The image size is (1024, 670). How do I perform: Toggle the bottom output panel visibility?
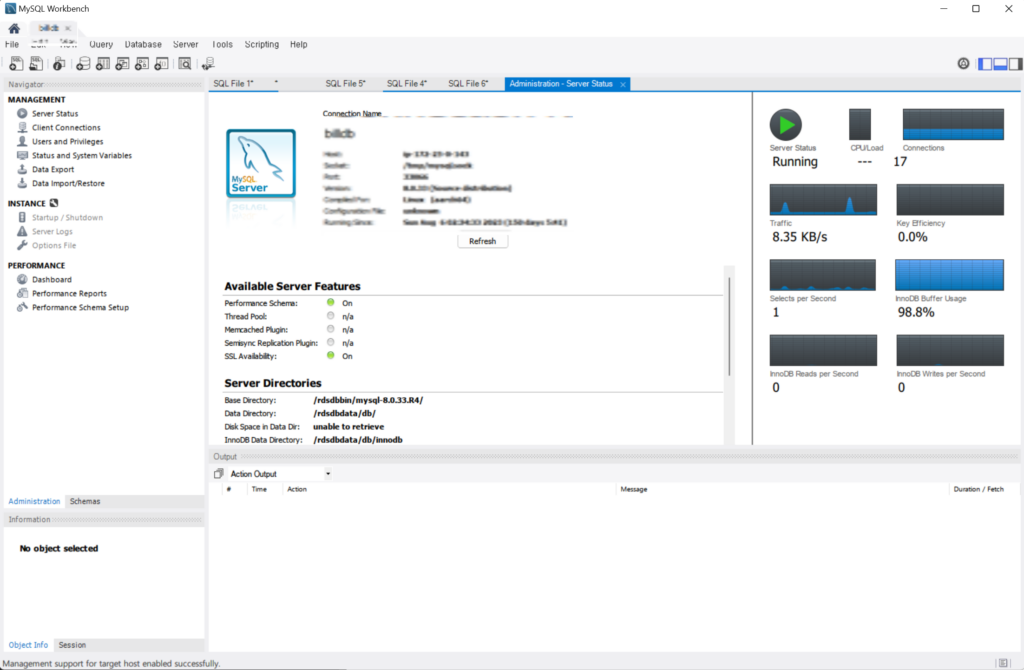[1000, 63]
